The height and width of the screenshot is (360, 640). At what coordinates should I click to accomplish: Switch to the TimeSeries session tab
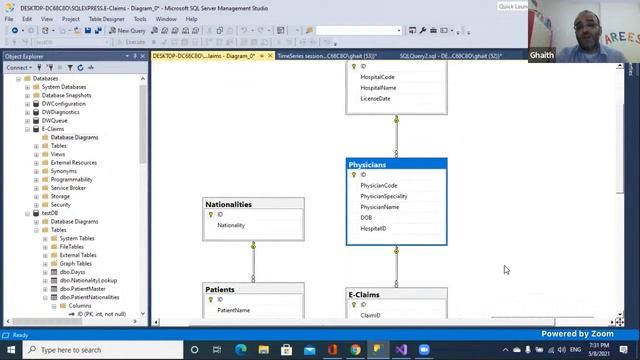(x=327, y=56)
